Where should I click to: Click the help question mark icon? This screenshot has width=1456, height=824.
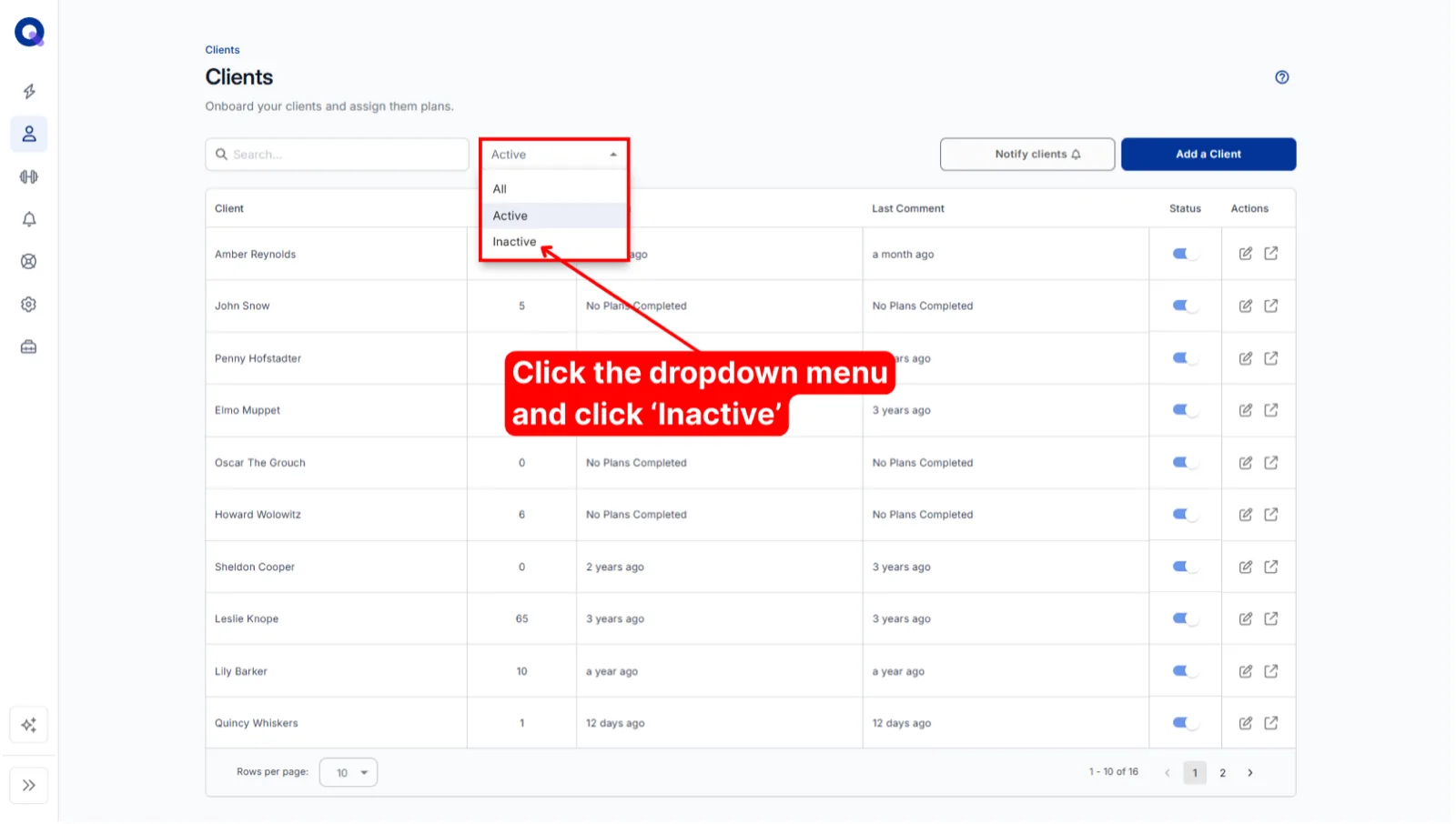tap(1281, 77)
